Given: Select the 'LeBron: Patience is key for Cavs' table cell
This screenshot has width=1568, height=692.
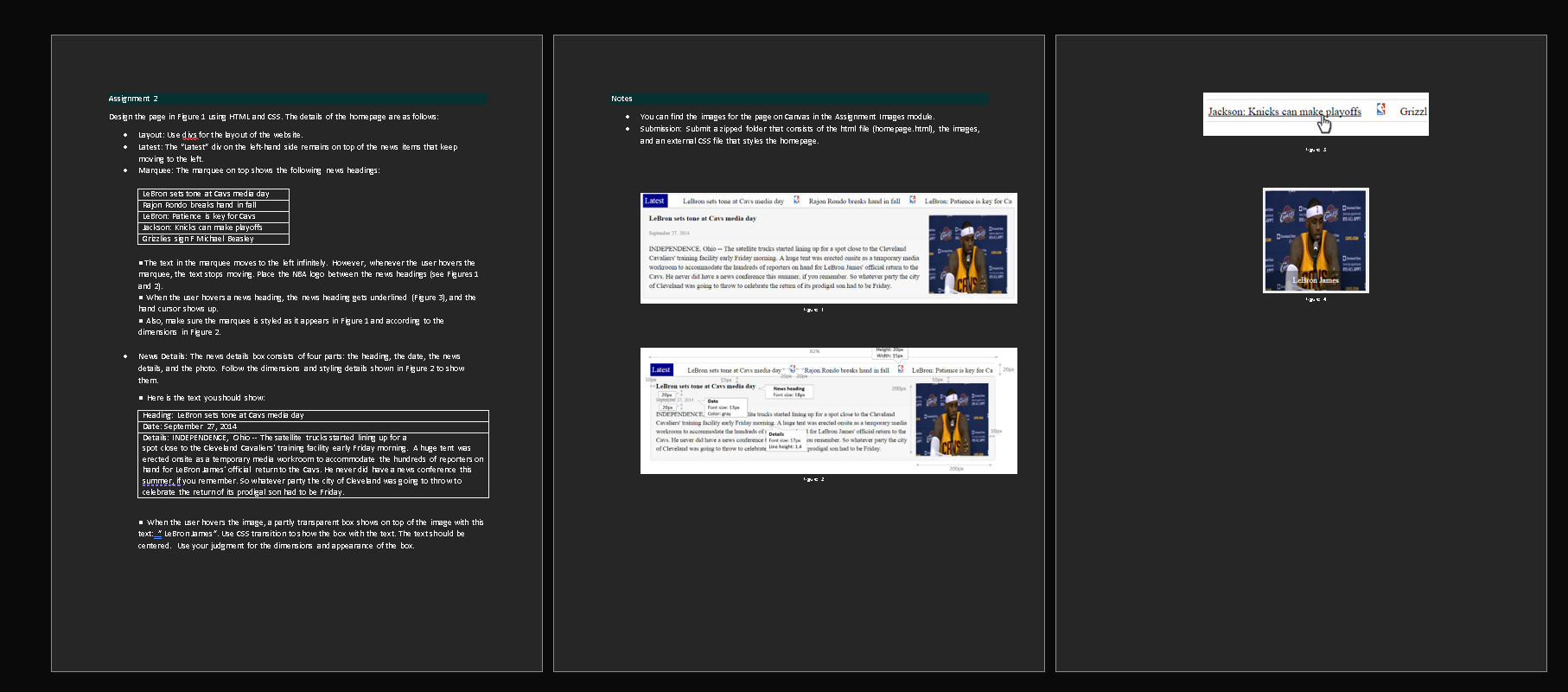Looking at the screenshot, I should [214, 216].
